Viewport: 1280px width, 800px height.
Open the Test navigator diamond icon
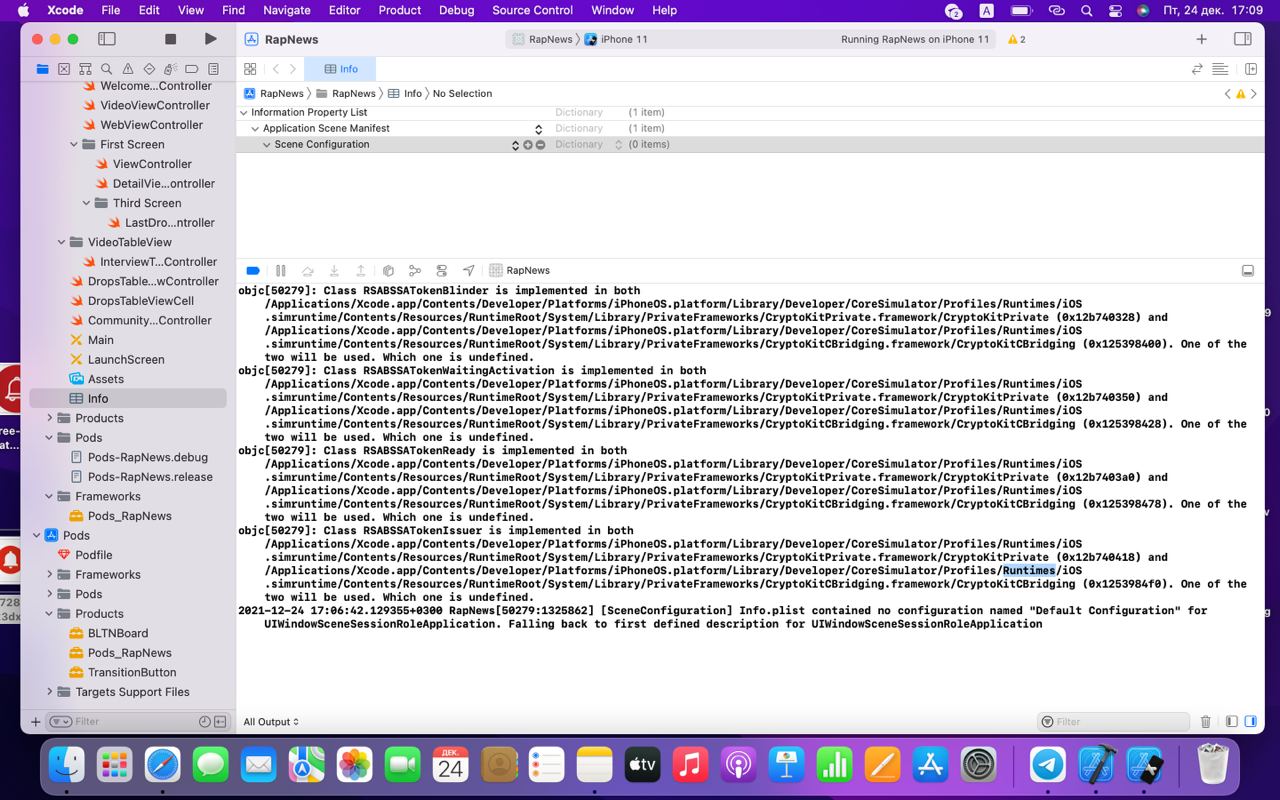pyautogui.click(x=149, y=69)
